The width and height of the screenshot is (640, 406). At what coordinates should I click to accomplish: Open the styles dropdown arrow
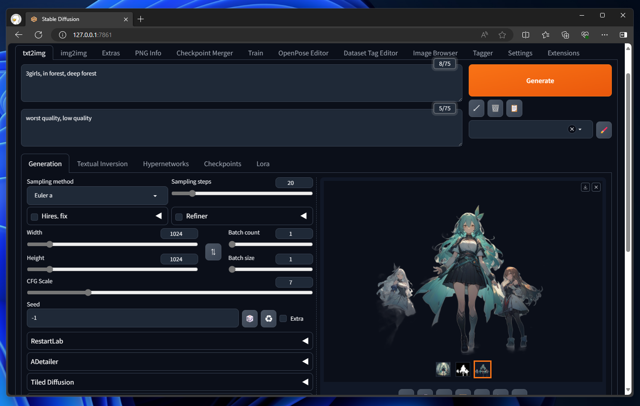tap(580, 129)
